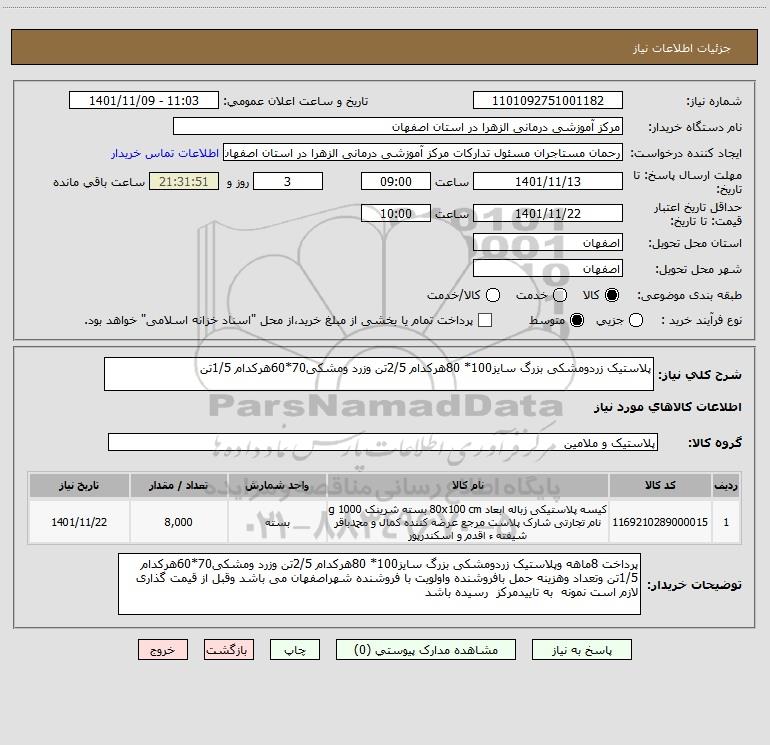
Task: Click the بازگشت back button
Action: [x=229, y=650]
